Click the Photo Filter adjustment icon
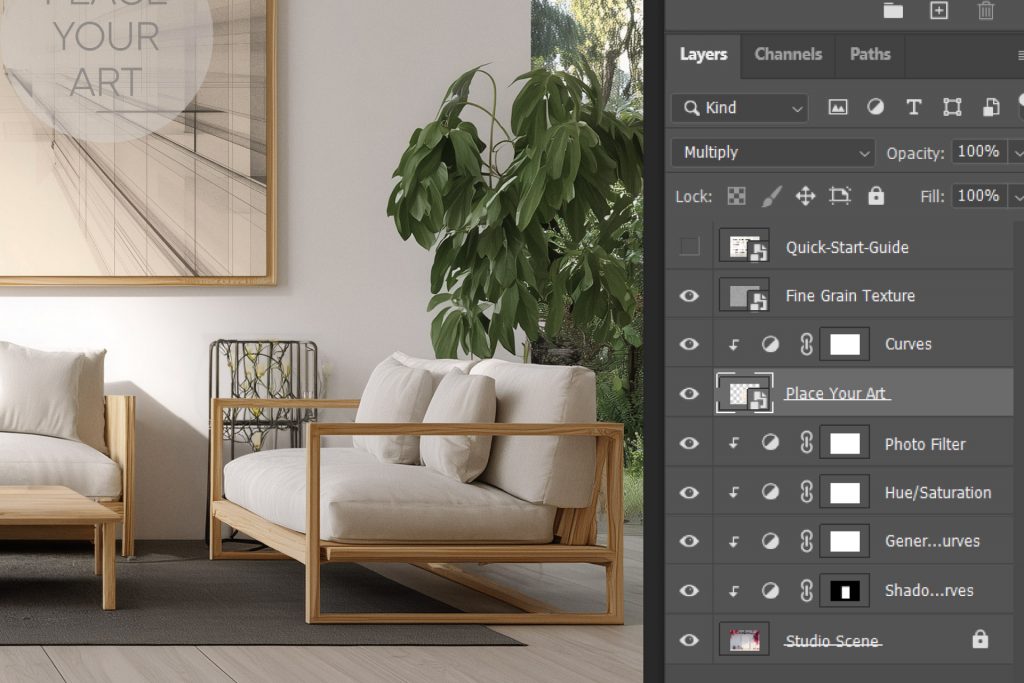This screenshot has height=683, width=1024. click(771, 443)
